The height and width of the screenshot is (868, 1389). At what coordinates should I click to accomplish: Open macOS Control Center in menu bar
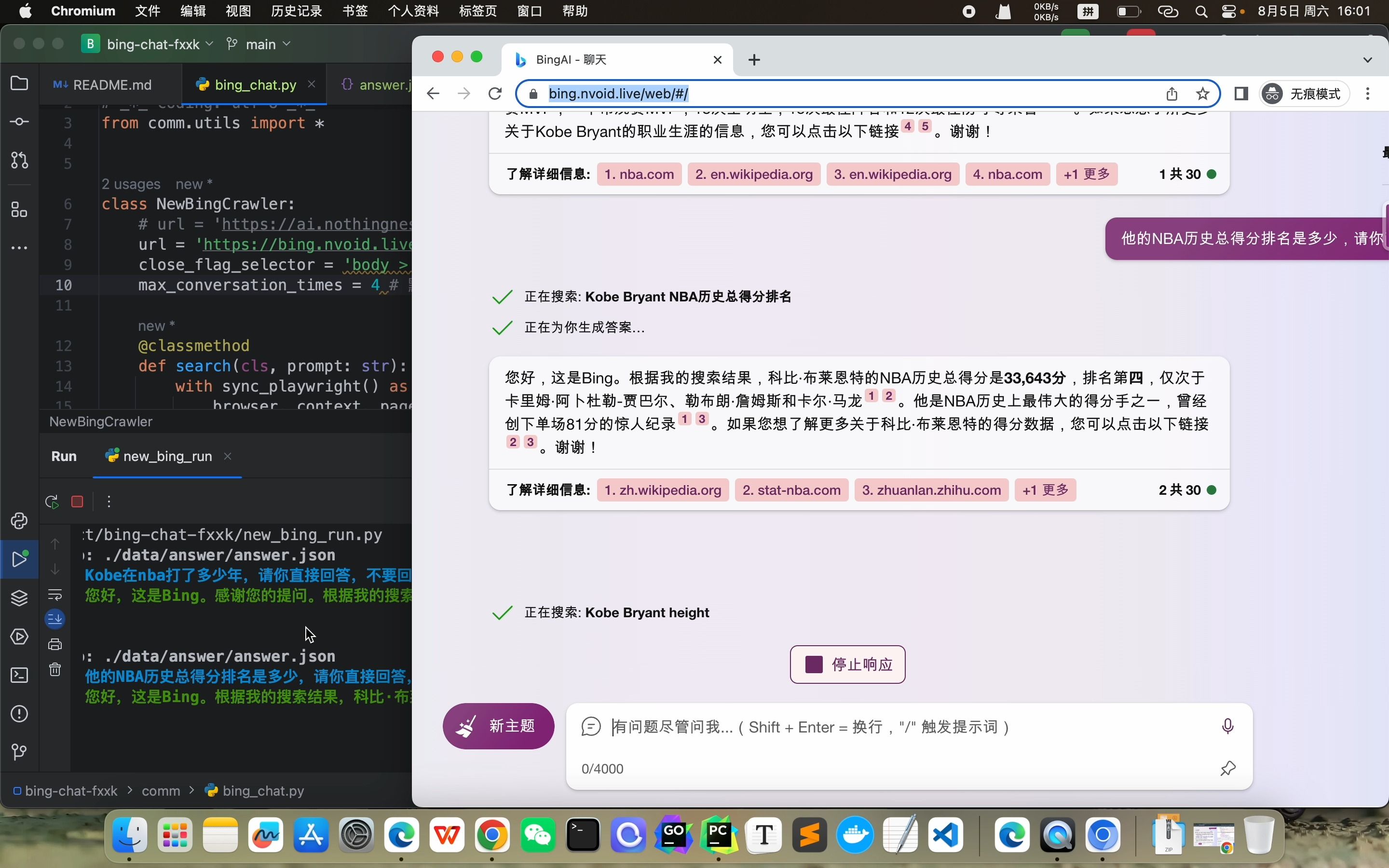(x=1228, y=12)
